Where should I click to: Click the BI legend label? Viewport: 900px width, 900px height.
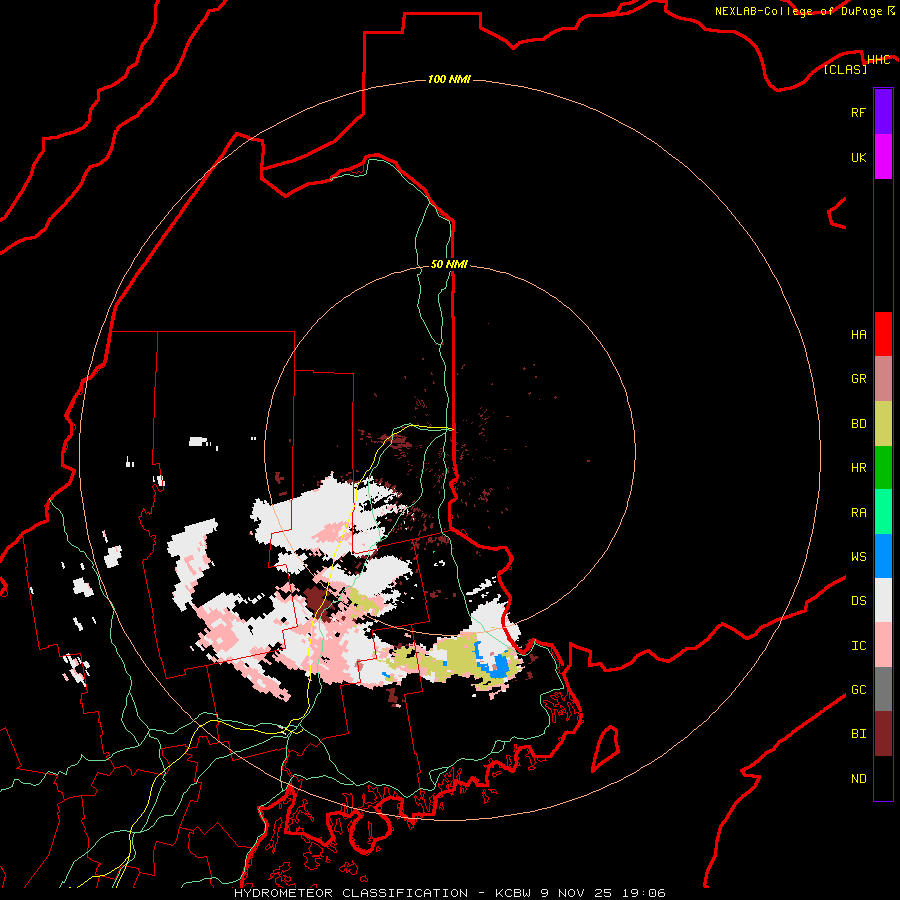pos(858,734)
